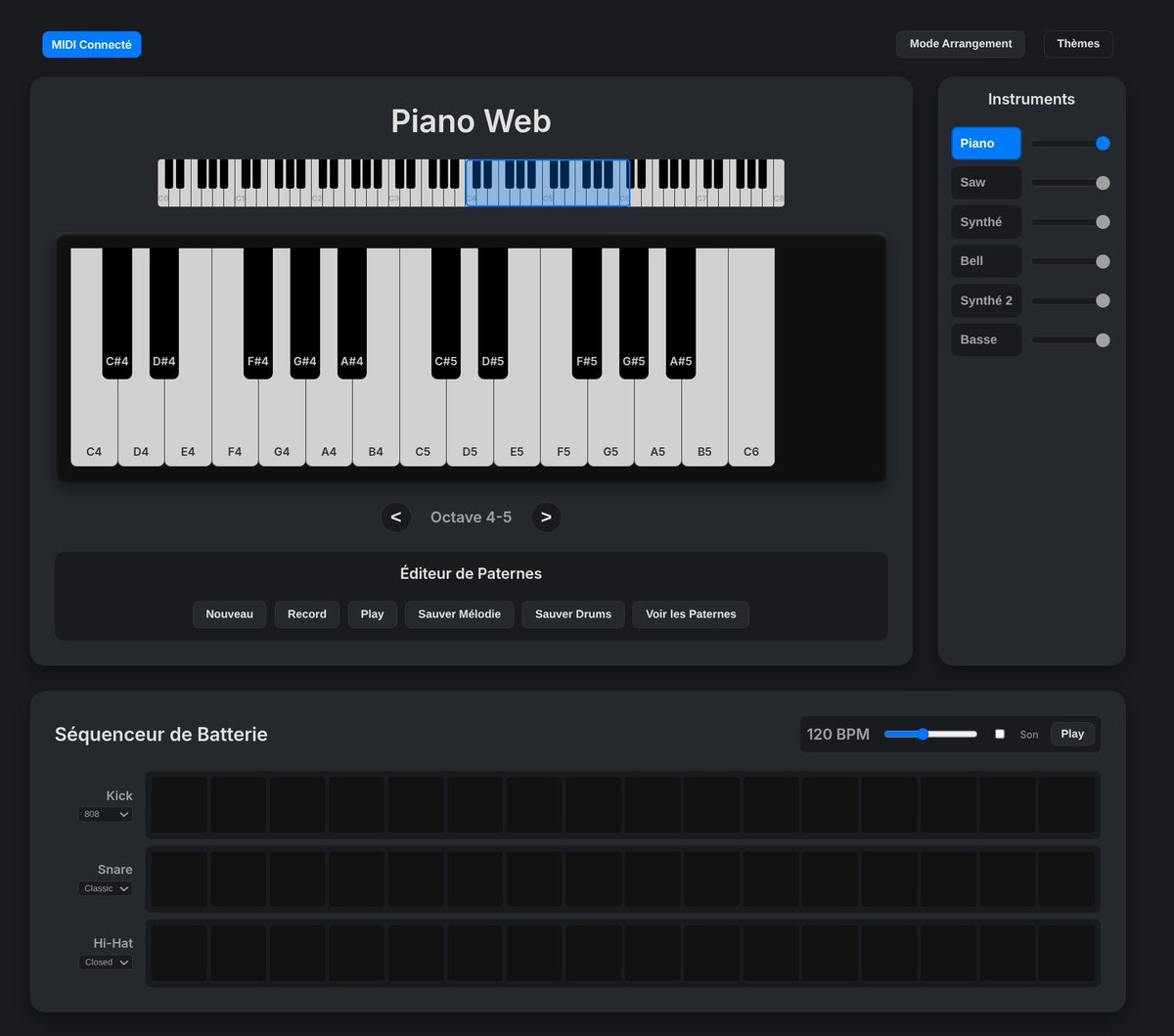The height and width of the screenshot is (1036, 1174).
Task: Shift to lower octave with < arrow
Action: coord(395,517)
